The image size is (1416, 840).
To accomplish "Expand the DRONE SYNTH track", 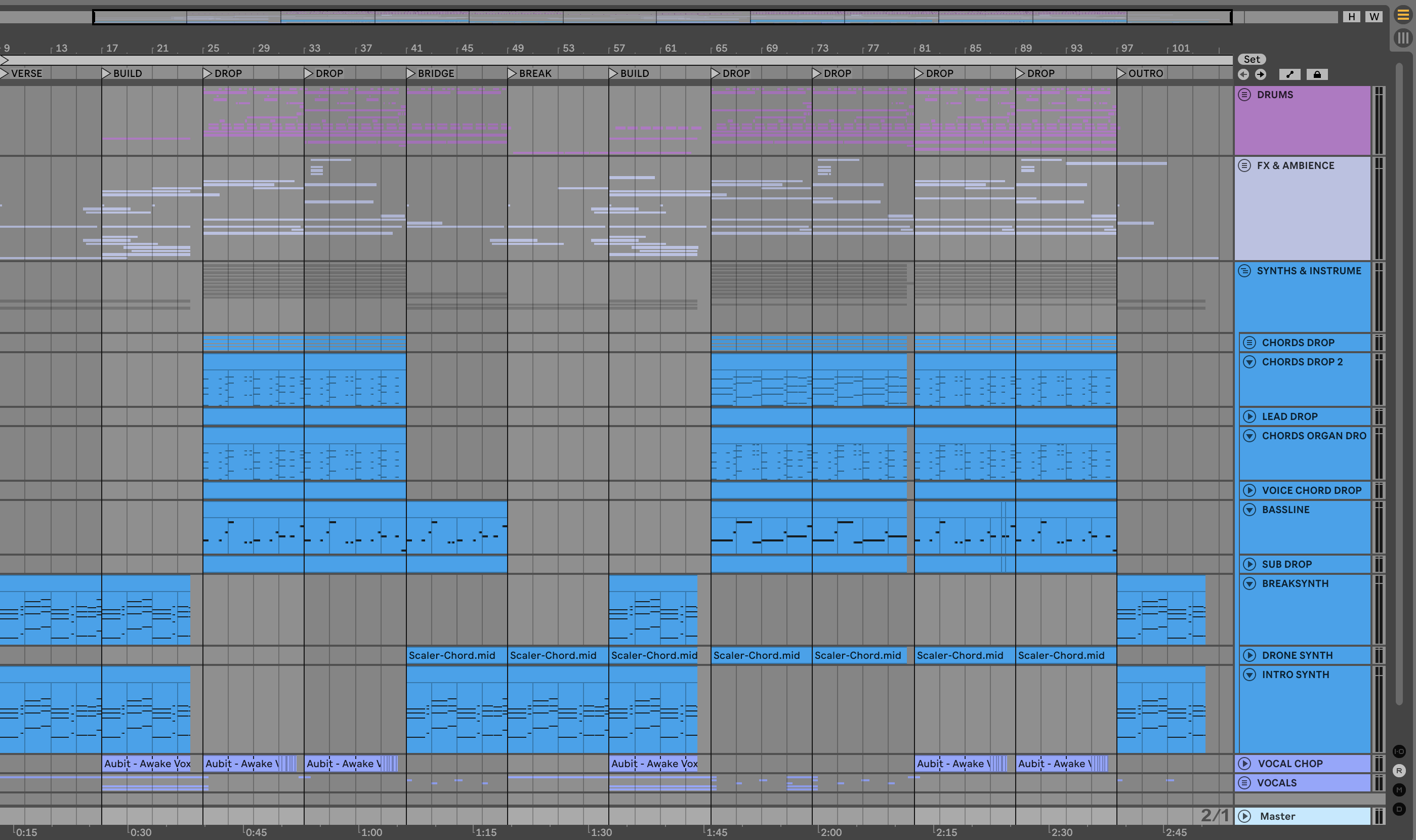I will coord(1249,655).
